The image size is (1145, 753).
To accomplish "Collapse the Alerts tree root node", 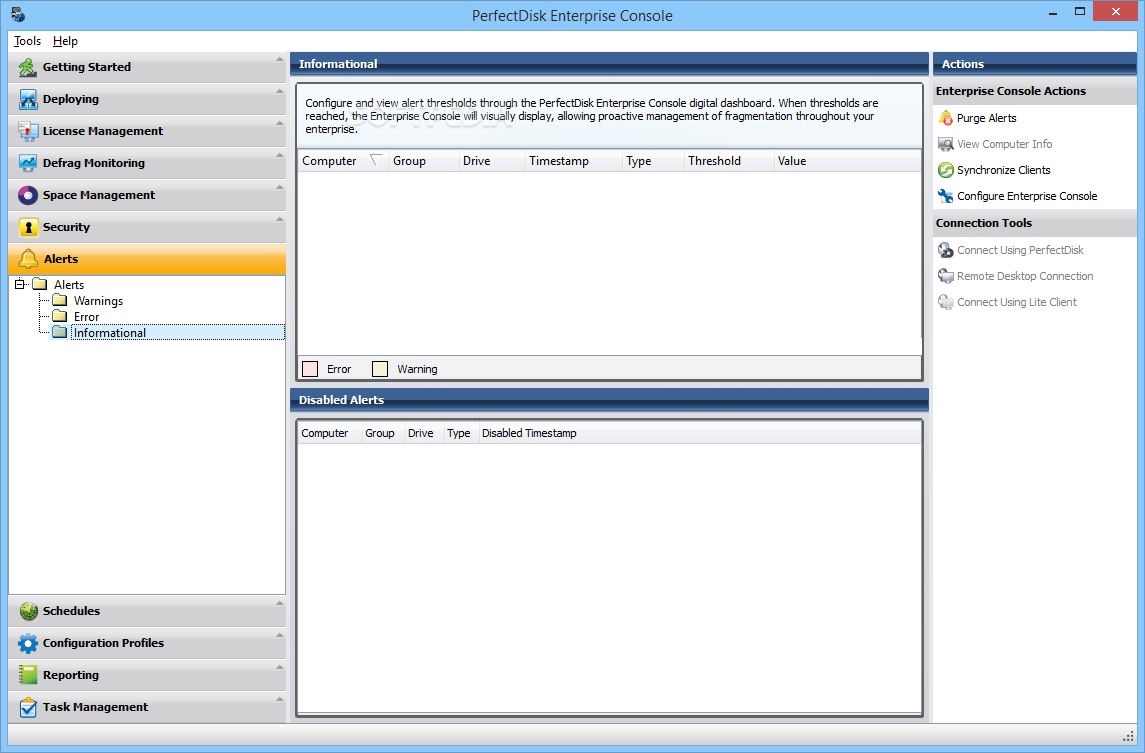I will pyautogui.click(x=20, y=284).
